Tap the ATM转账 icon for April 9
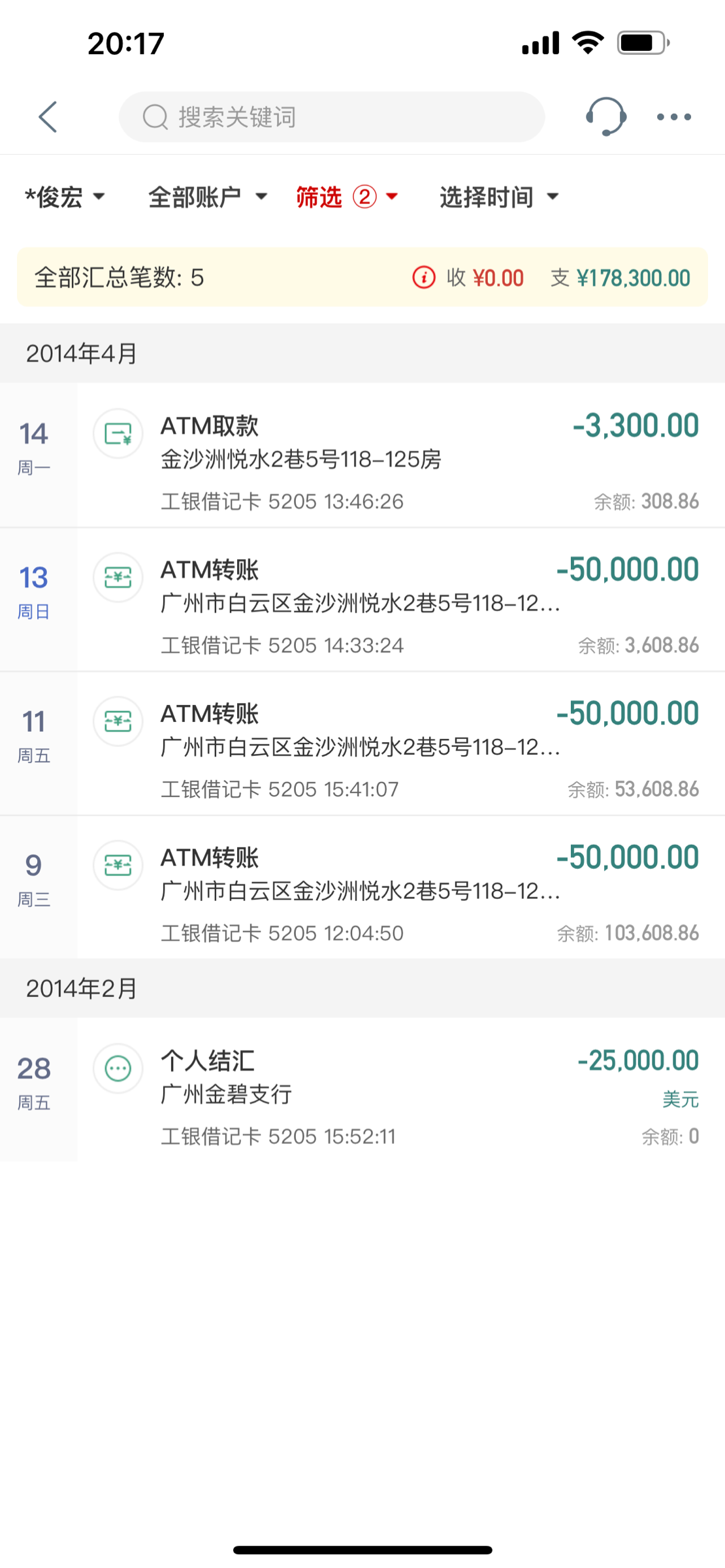 click(118, 865)
